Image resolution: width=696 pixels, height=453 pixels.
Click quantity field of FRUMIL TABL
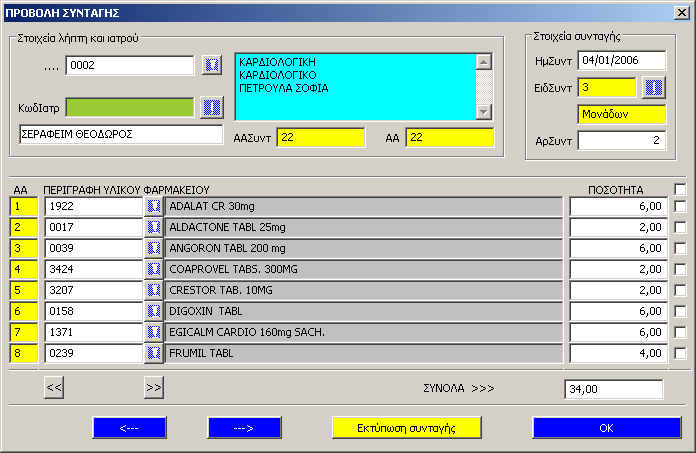(x=619, y=353)
